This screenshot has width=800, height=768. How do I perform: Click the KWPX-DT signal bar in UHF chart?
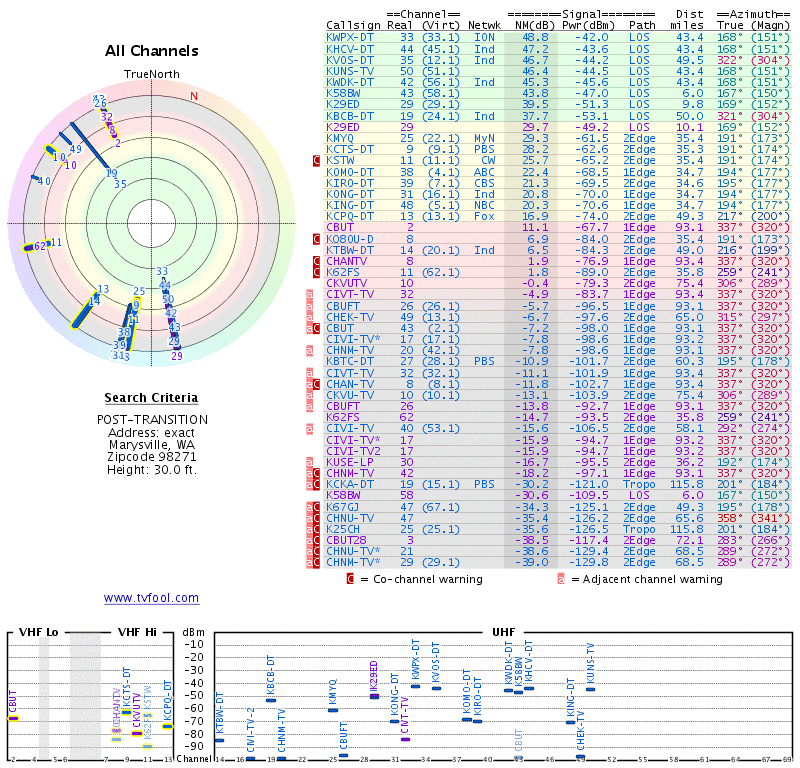pyautogui.click(x=416, y=686)
